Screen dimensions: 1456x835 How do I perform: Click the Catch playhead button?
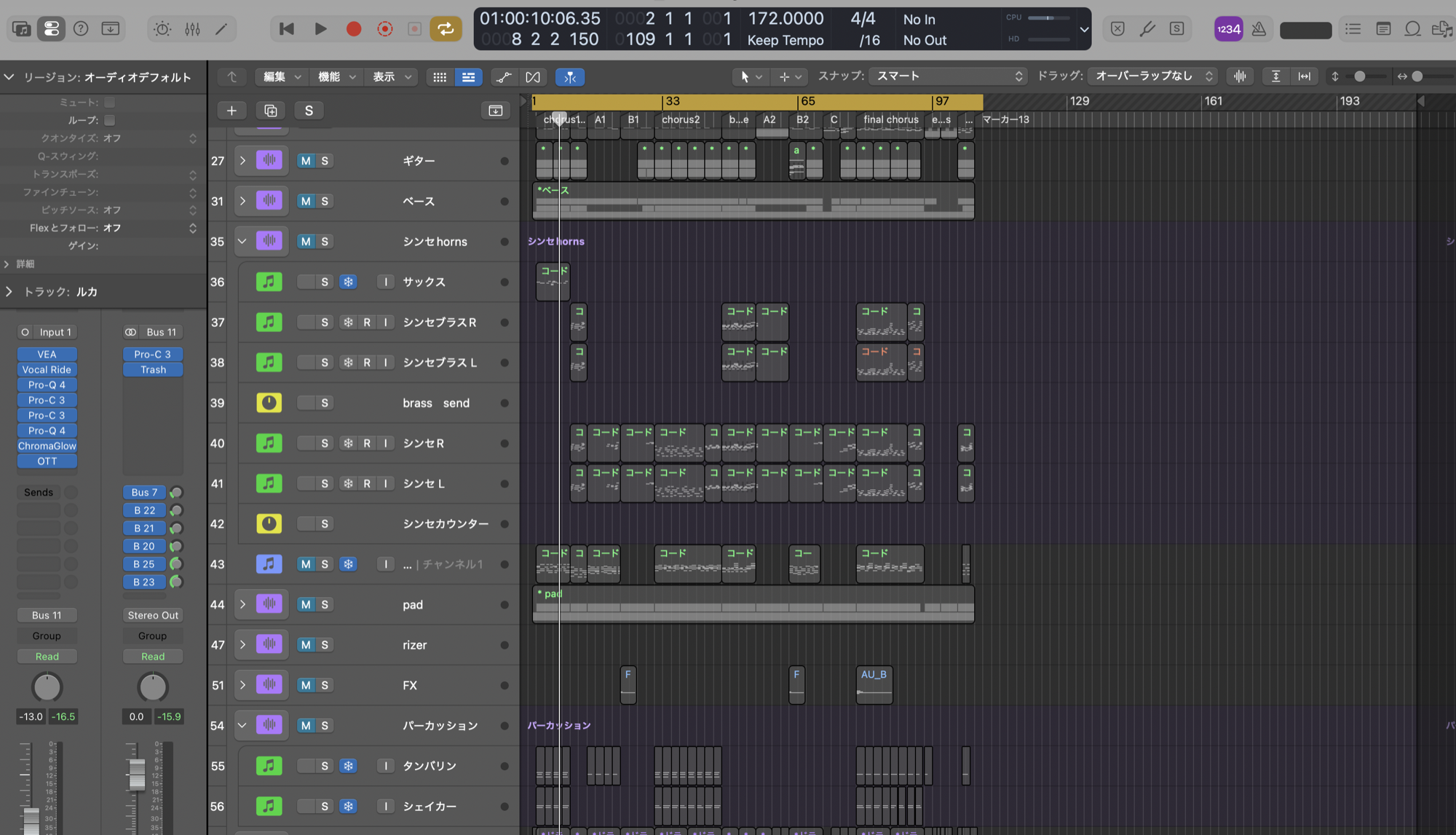pos(570,77)
